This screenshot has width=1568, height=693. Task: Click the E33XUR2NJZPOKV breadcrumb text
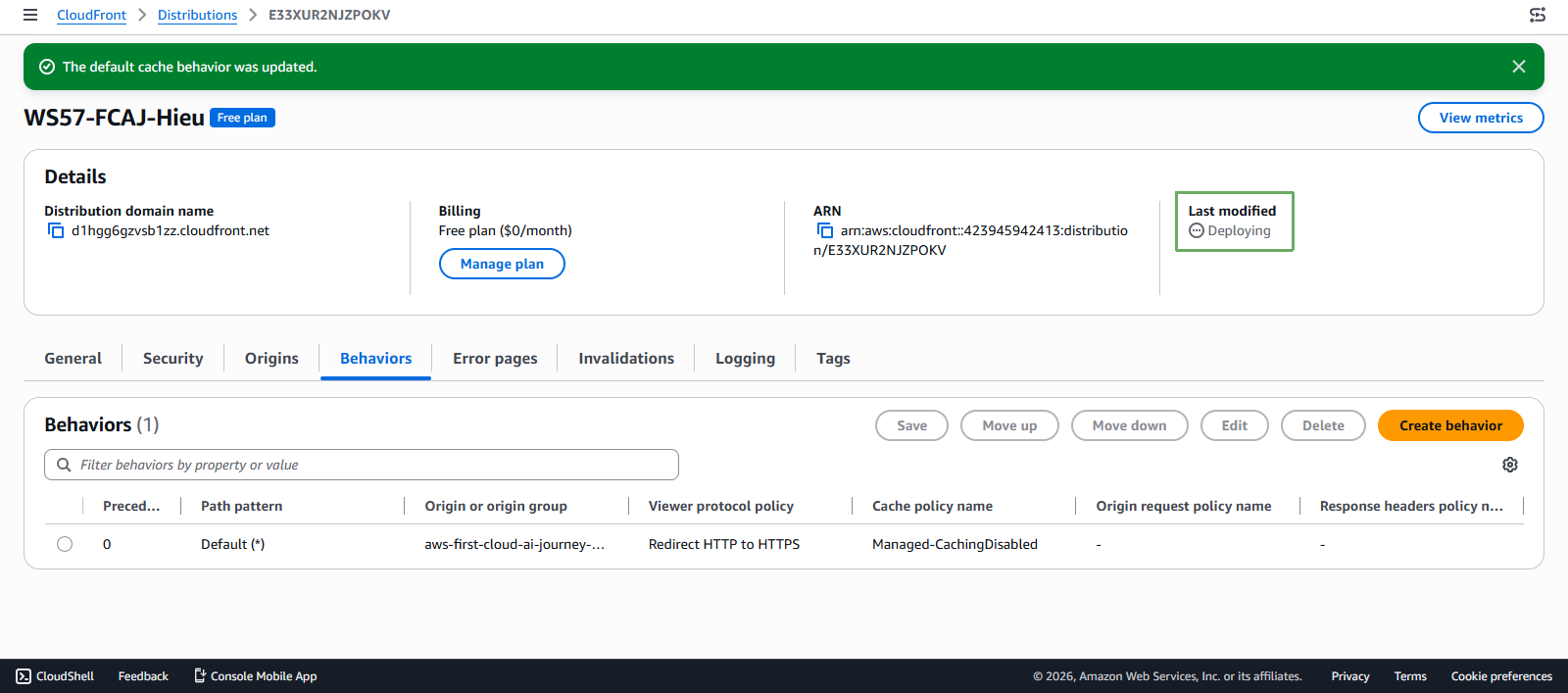(329, 15)
